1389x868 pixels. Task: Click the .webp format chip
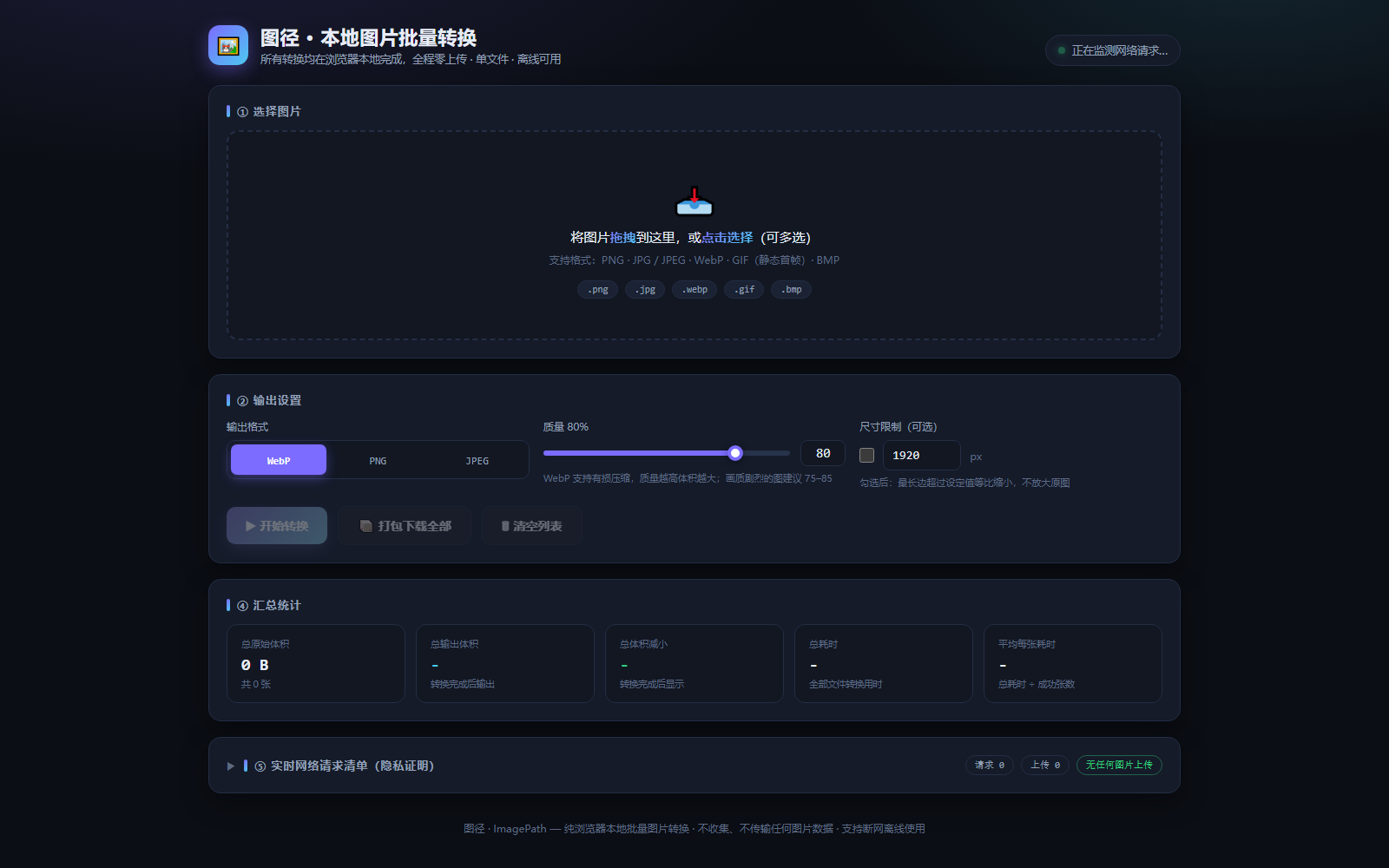[x=694, y=289]
